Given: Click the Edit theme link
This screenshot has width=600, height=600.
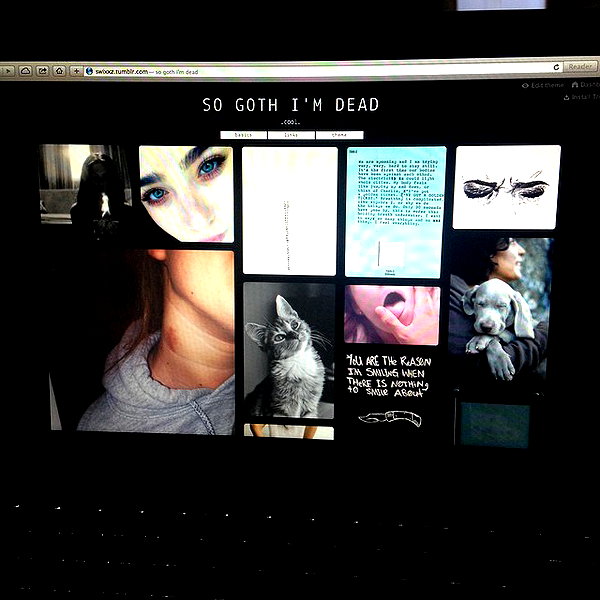Looking at the screenshot, I should click(x=543, y=85).
